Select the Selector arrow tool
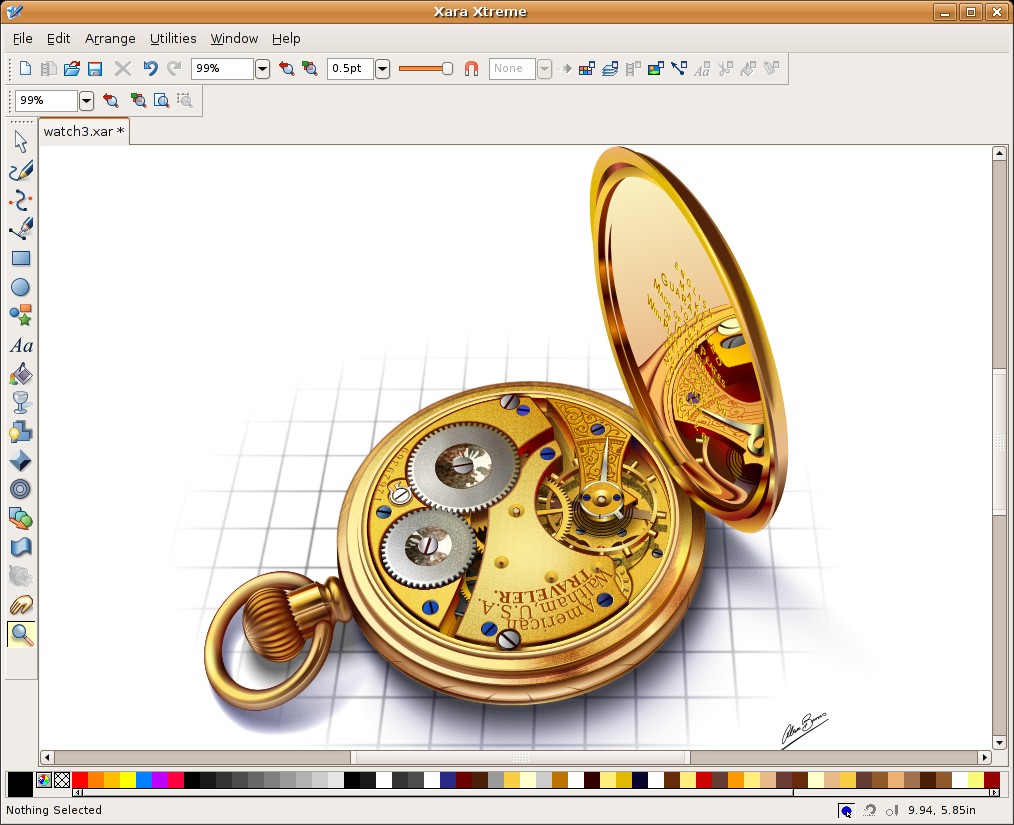 pyautogui.click(x=20, y=142)
